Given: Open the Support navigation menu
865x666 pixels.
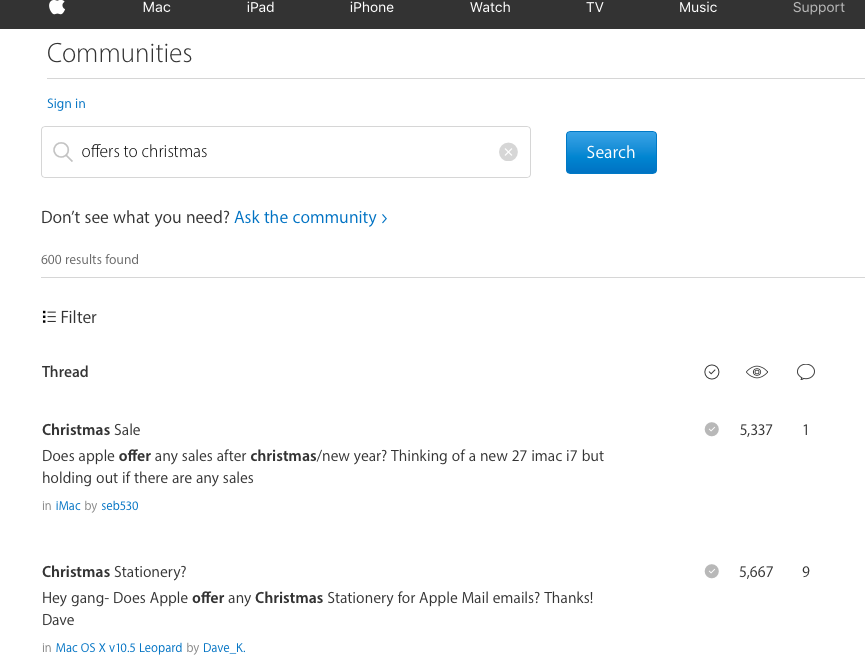Looking at the screenshot, I should click(818, 8).
